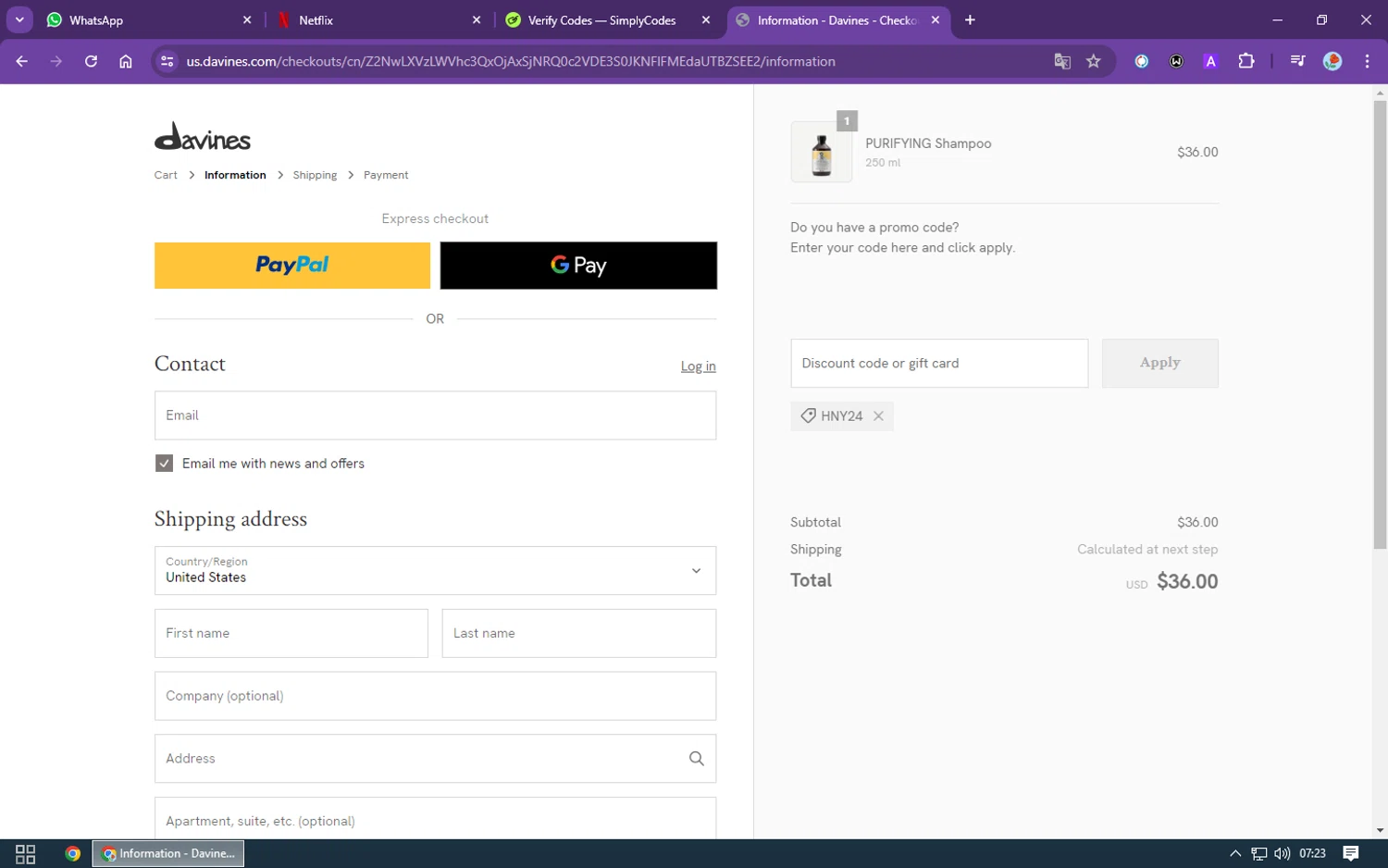Click the Davines logo
This screenshot has height=868, width=1388.
point(203,136)
